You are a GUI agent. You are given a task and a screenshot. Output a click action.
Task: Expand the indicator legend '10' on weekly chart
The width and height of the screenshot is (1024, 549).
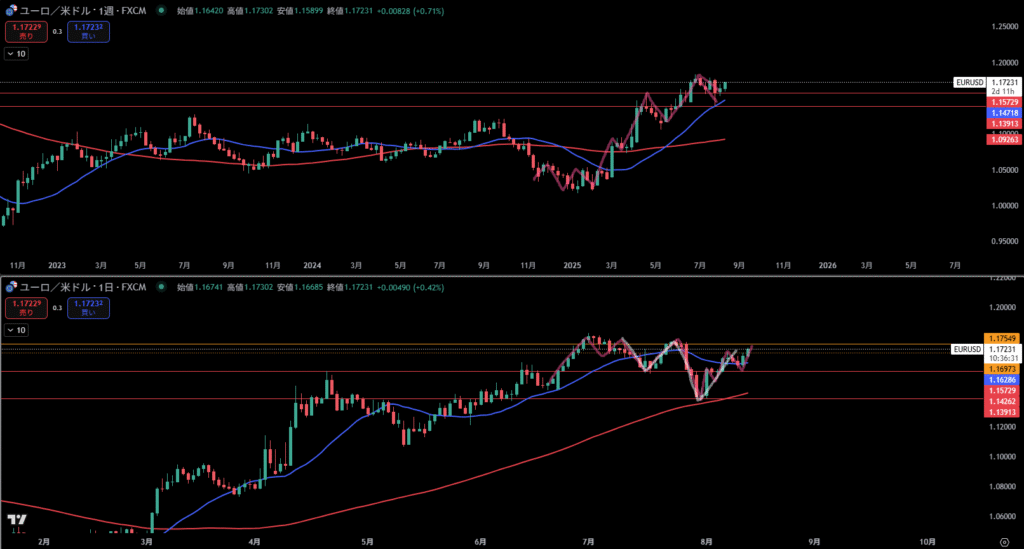tap(16, 54)
